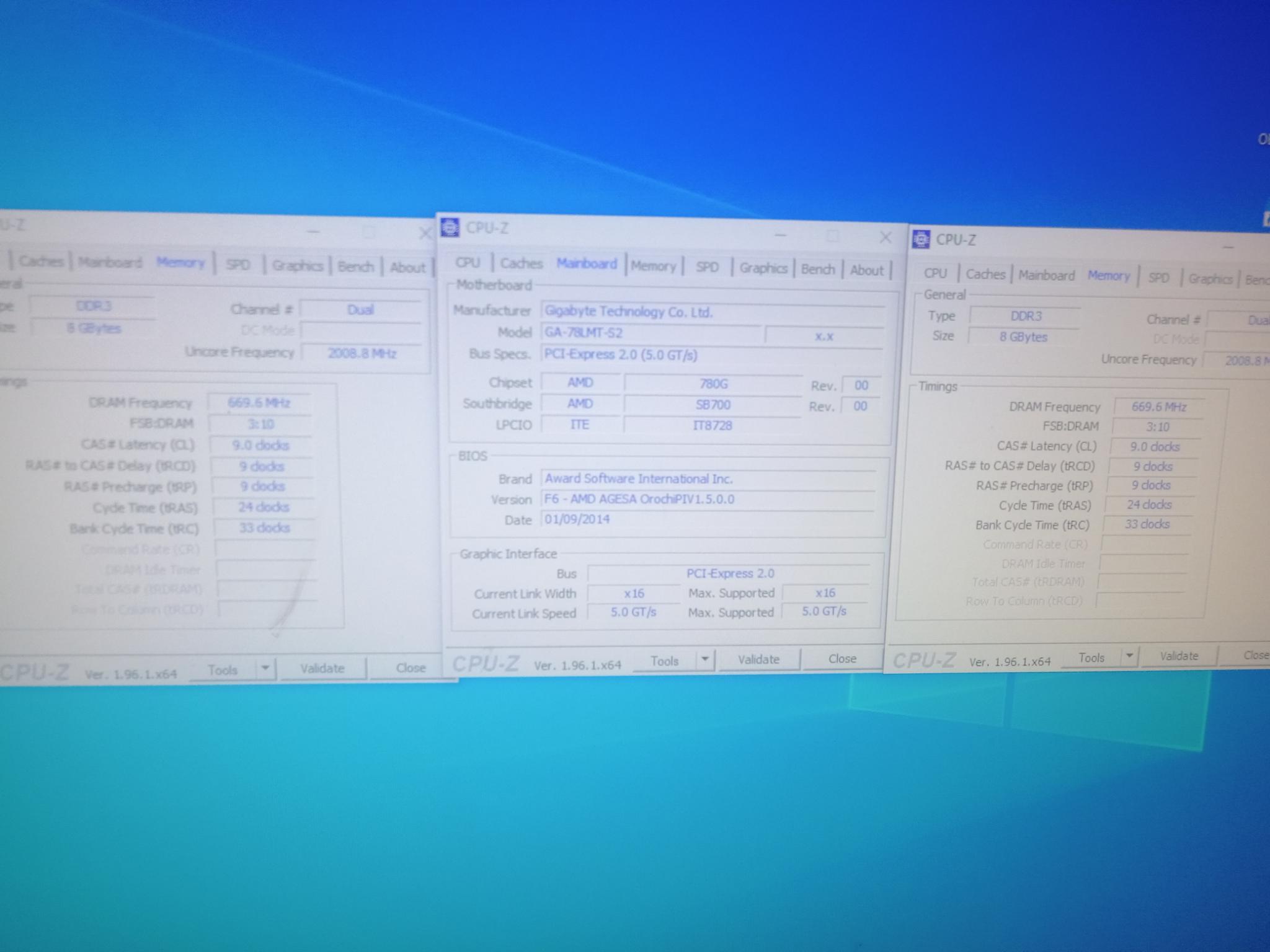The width and height of the screenshot is (1270, 952).
Task: Open the SPD tab in right CPU-Z window
Action: [x=1158, y=278]
